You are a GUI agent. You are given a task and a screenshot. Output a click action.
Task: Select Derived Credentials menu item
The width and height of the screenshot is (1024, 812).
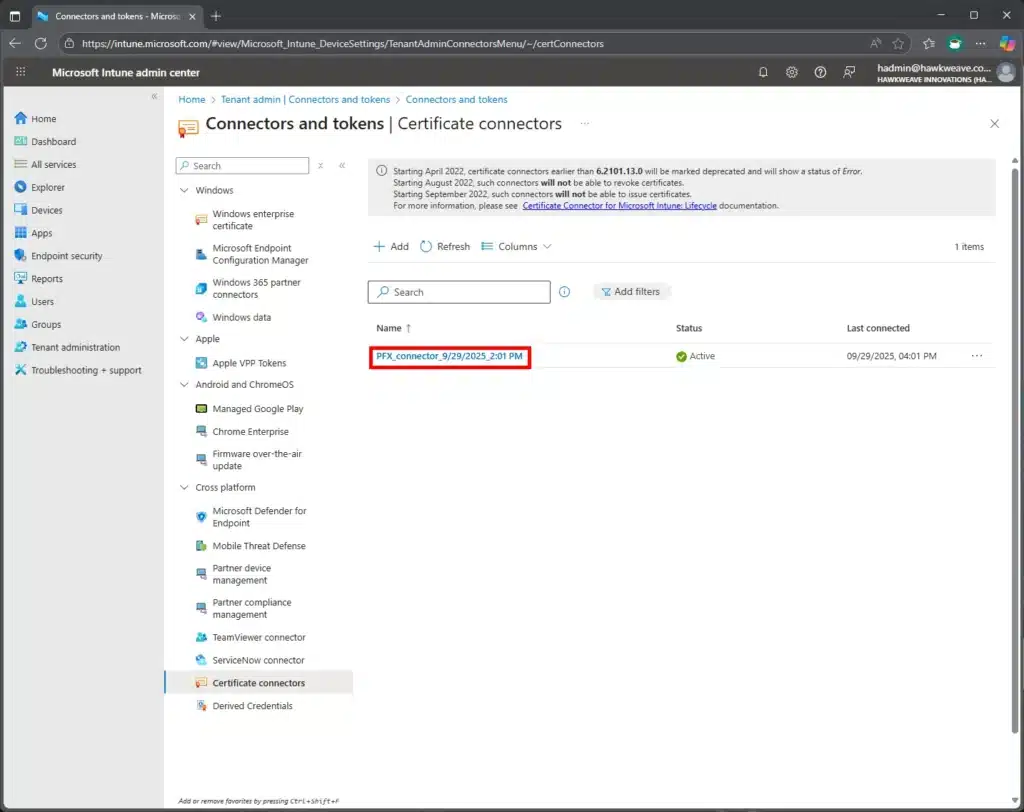click(x=252, y=706)
